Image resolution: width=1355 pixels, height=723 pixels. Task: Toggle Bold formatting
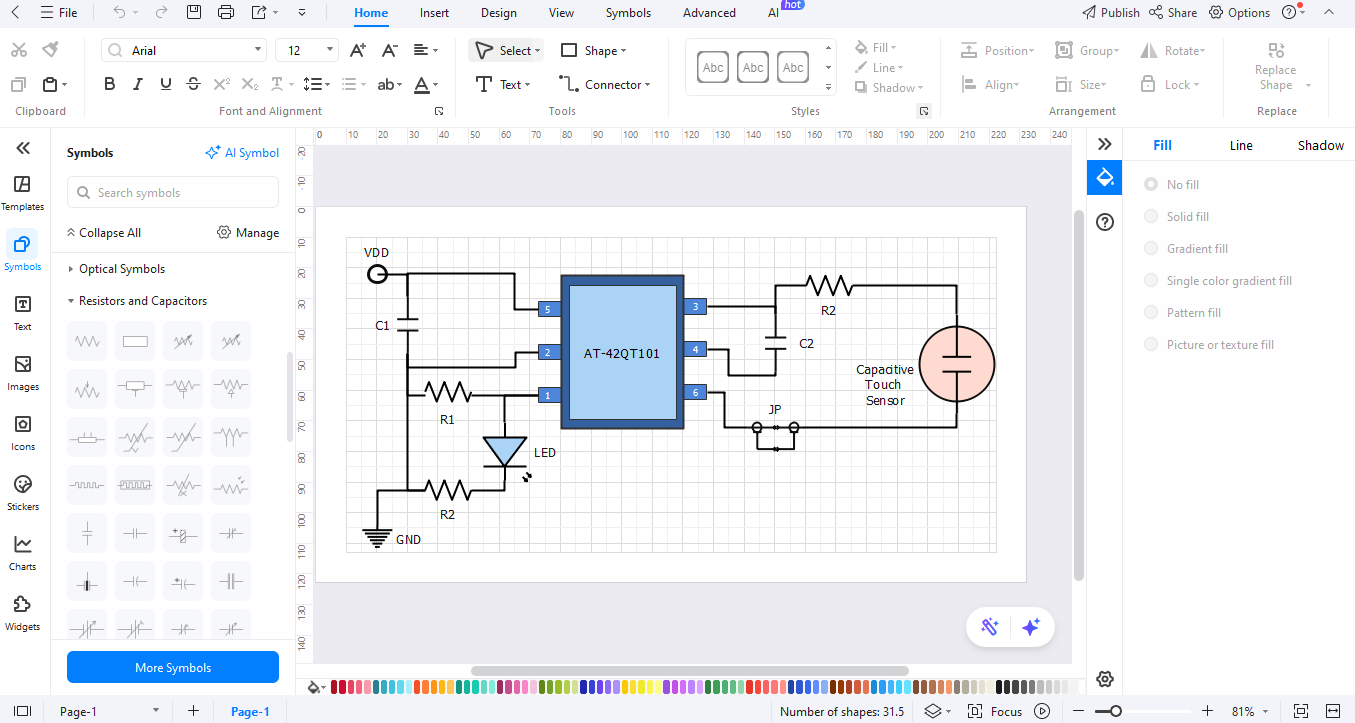pyautogui.click(x=111, y=84)
